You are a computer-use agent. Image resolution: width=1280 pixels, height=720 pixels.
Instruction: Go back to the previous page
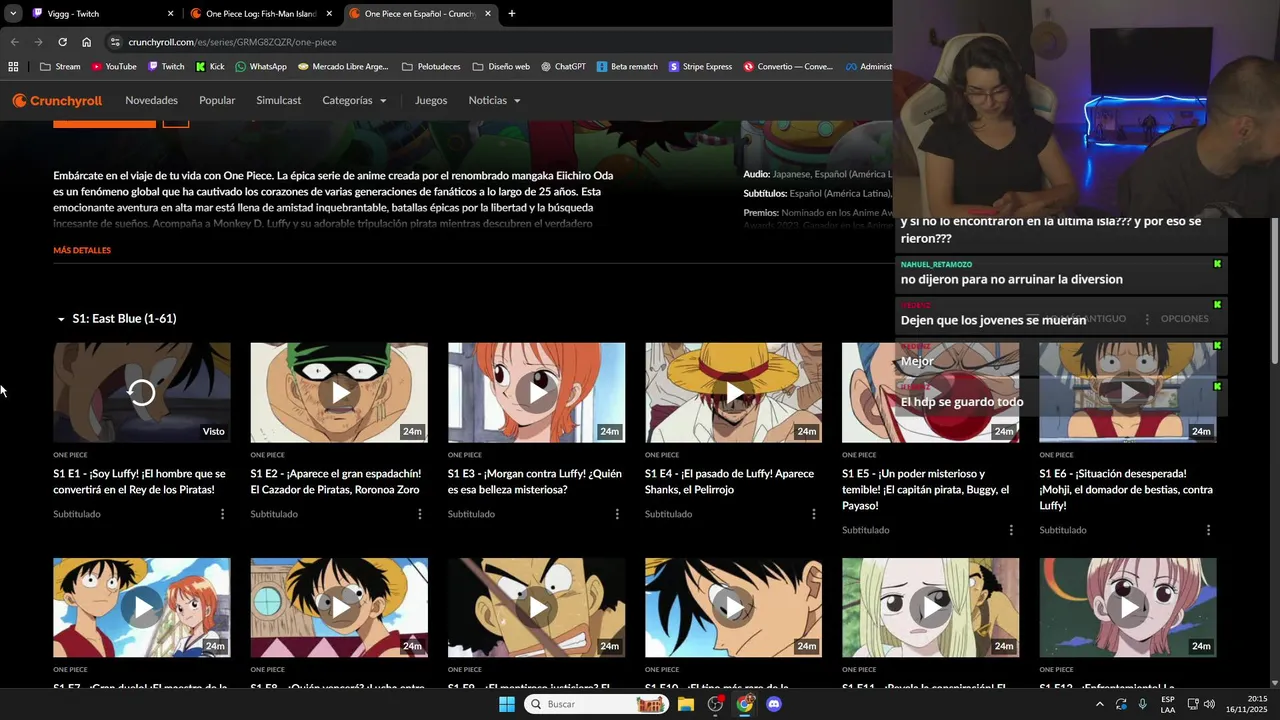[14, 42]
